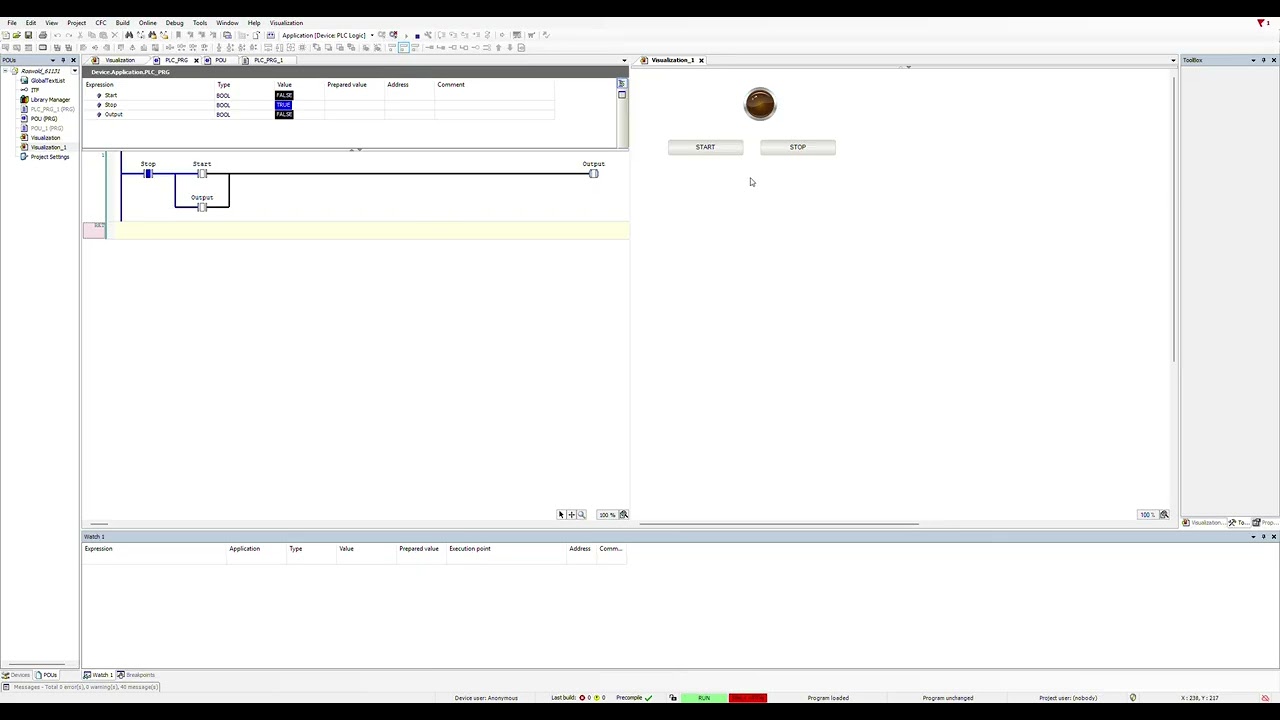Collapse the project root node in POUs tree
Viewport: 1280px width, 720px height.
pos(6,71)
